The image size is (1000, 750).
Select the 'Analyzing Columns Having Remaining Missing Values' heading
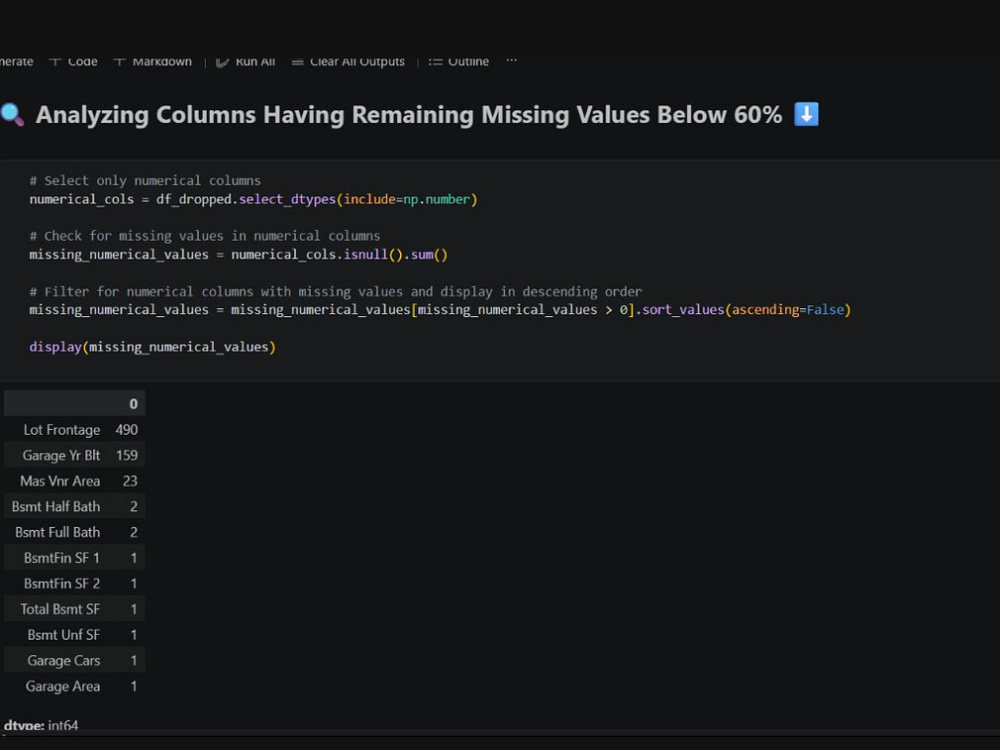[x=409, y=115]
